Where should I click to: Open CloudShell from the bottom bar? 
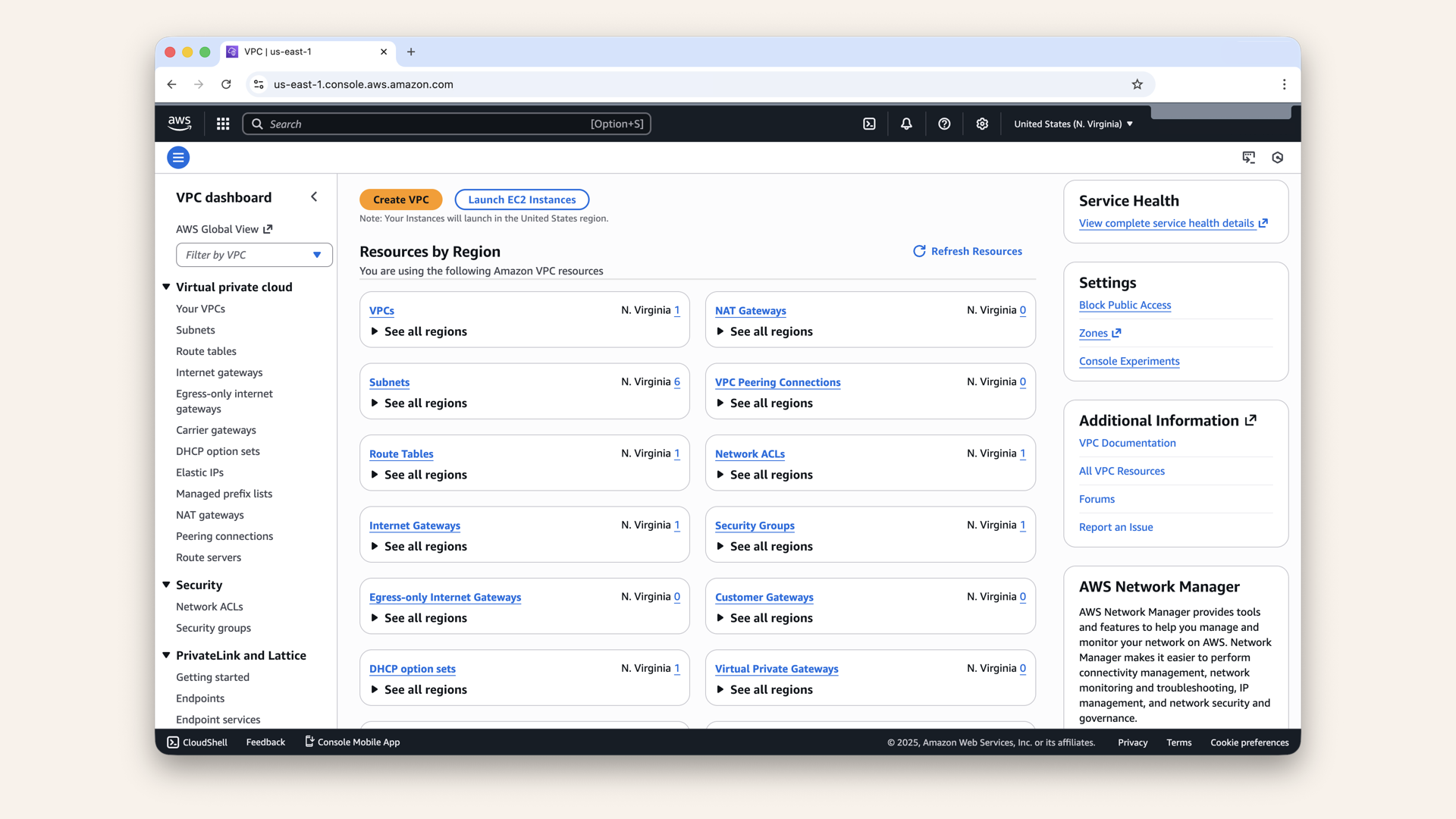pos(196,742)
